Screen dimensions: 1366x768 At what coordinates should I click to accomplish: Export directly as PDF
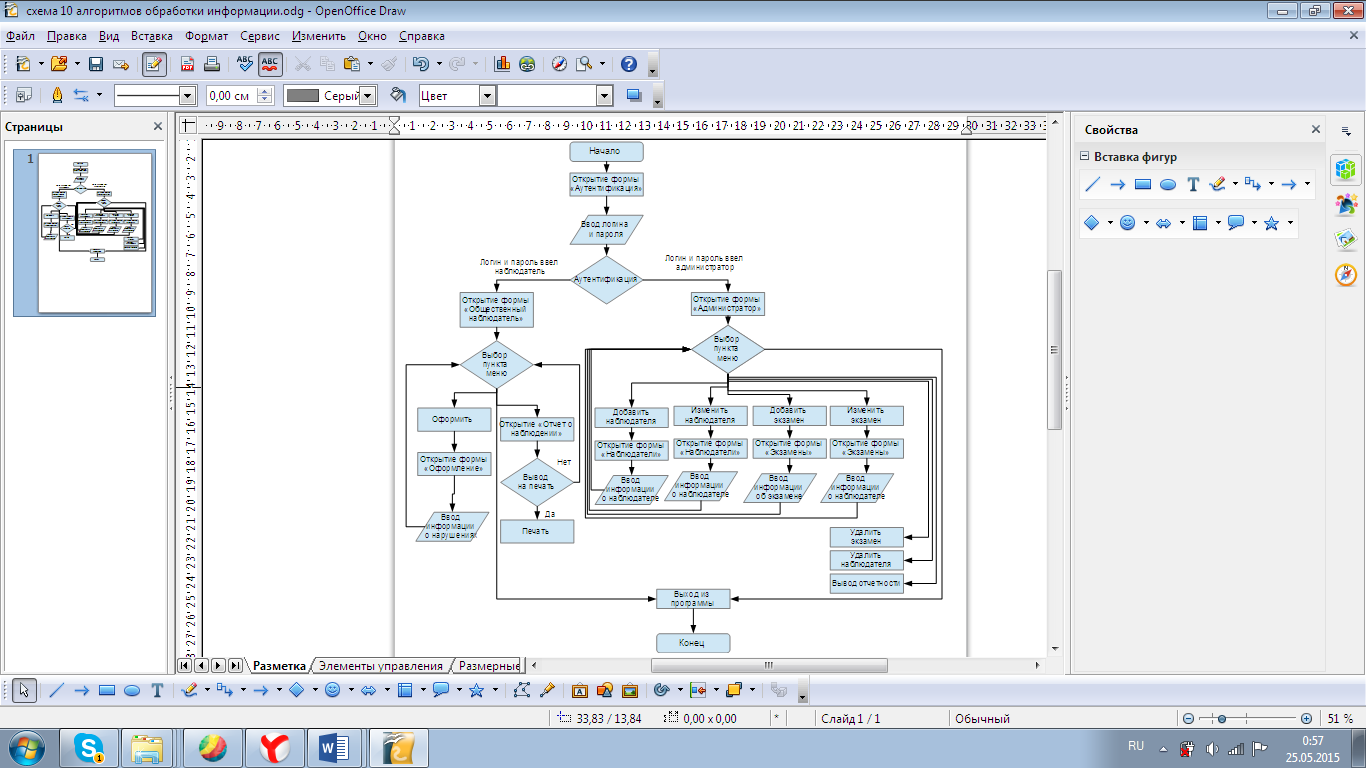click(x=187, y=64)
